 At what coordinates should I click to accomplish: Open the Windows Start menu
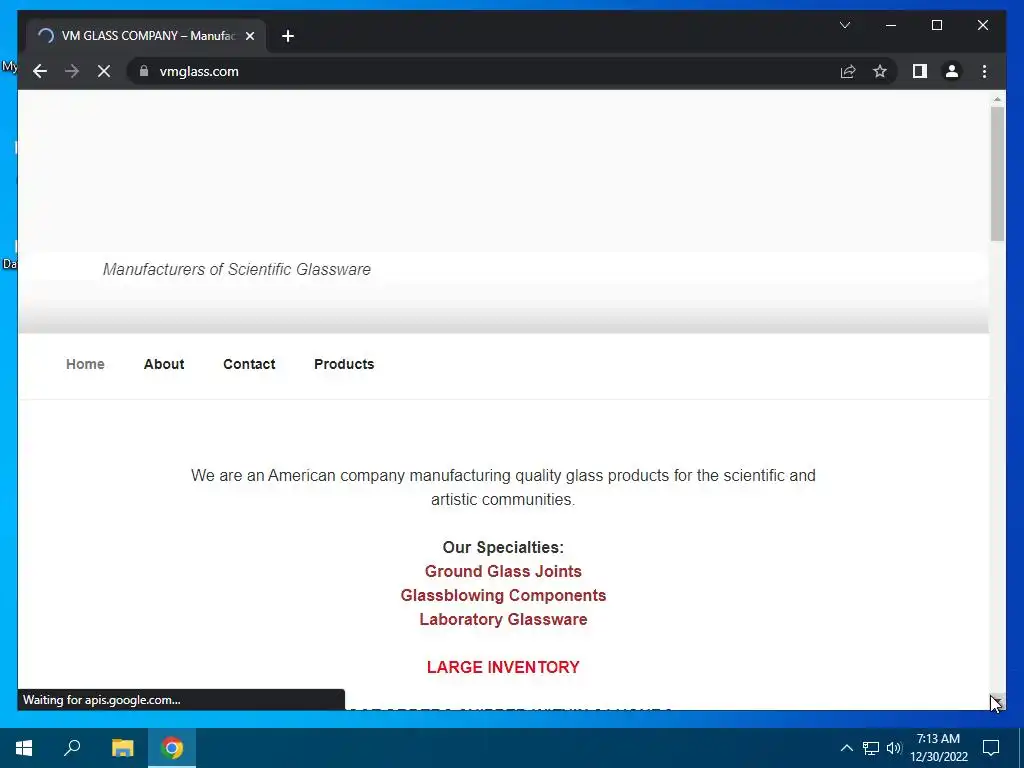24,748
